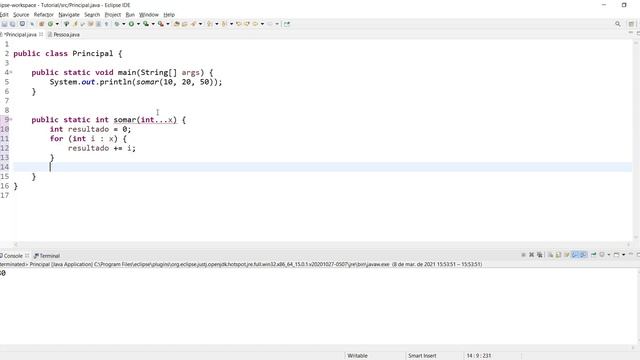This screenshot has width=640, height=360.
Task: Click Remove Launch in console toolbar
Action: click(x=531, y=255)
